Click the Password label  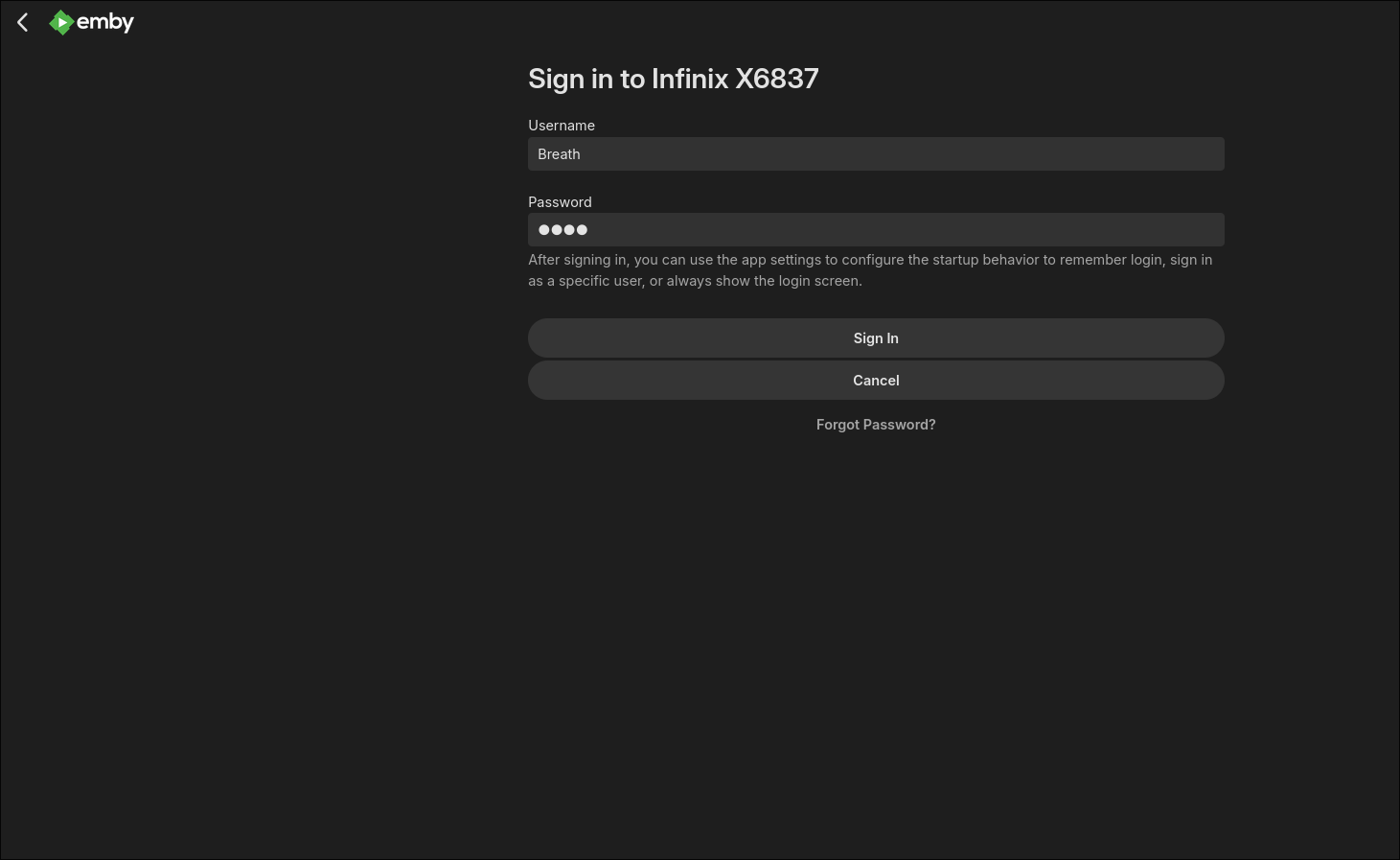pos(560,201)
